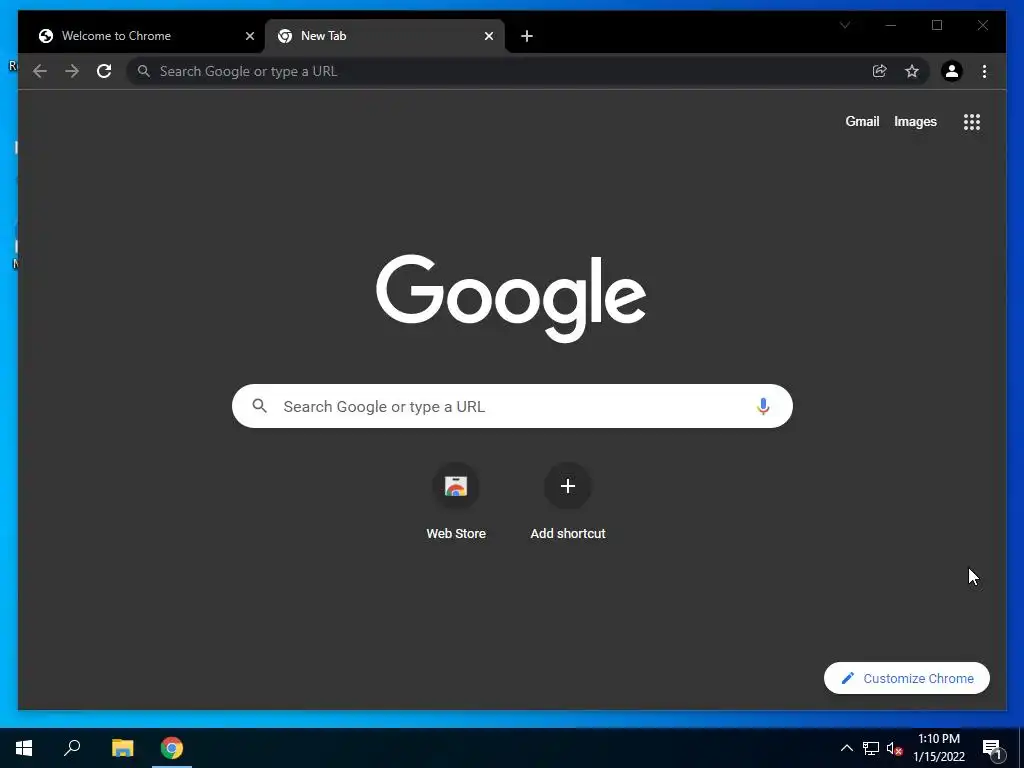Viewport: 1024px width, 768px height.
Task: Click the Customize Chrome button
Action: coord(906,679)
